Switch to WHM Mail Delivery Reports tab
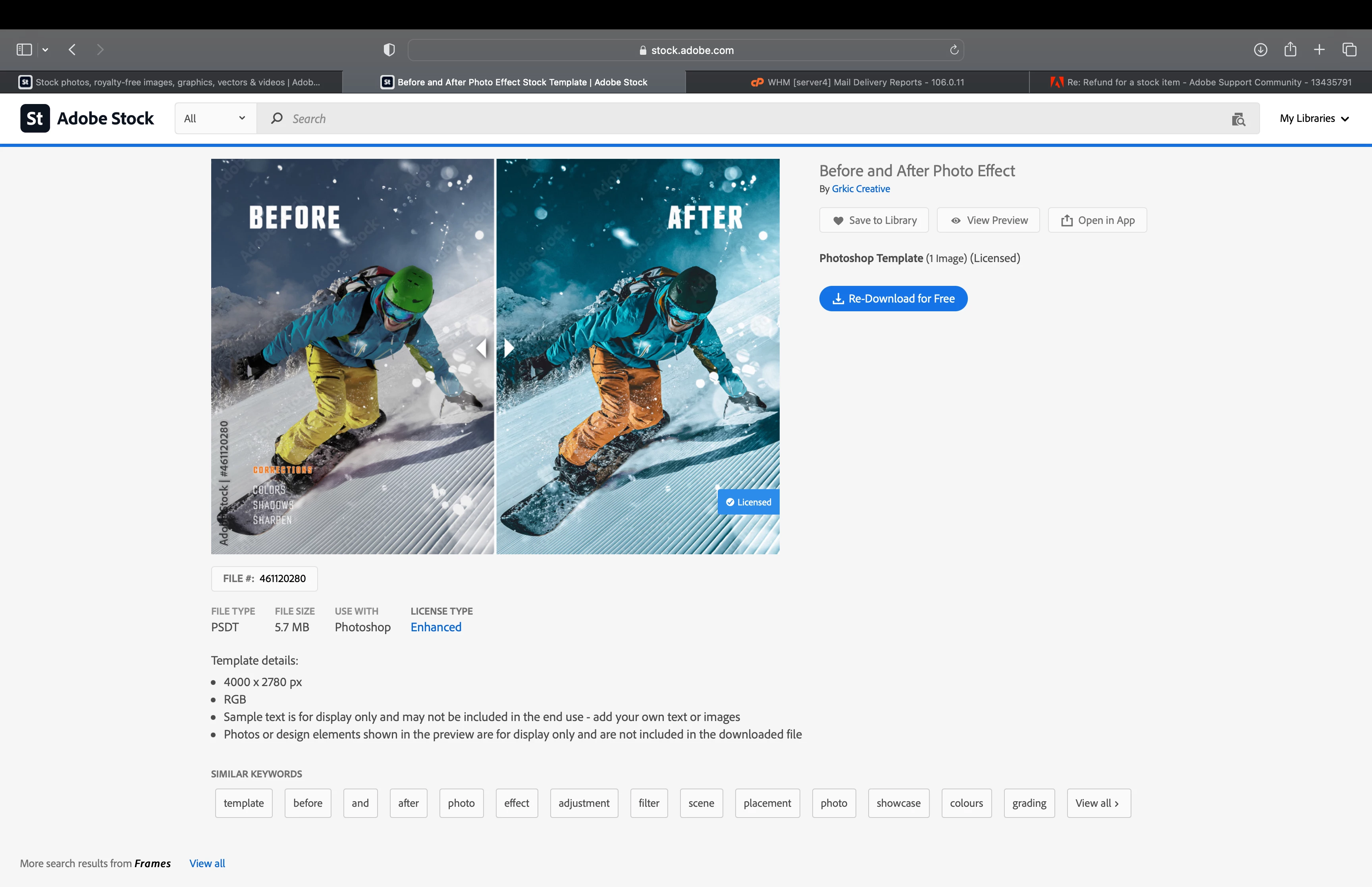The width and height of the screenshot is (1372, 887). click(857, 82)
